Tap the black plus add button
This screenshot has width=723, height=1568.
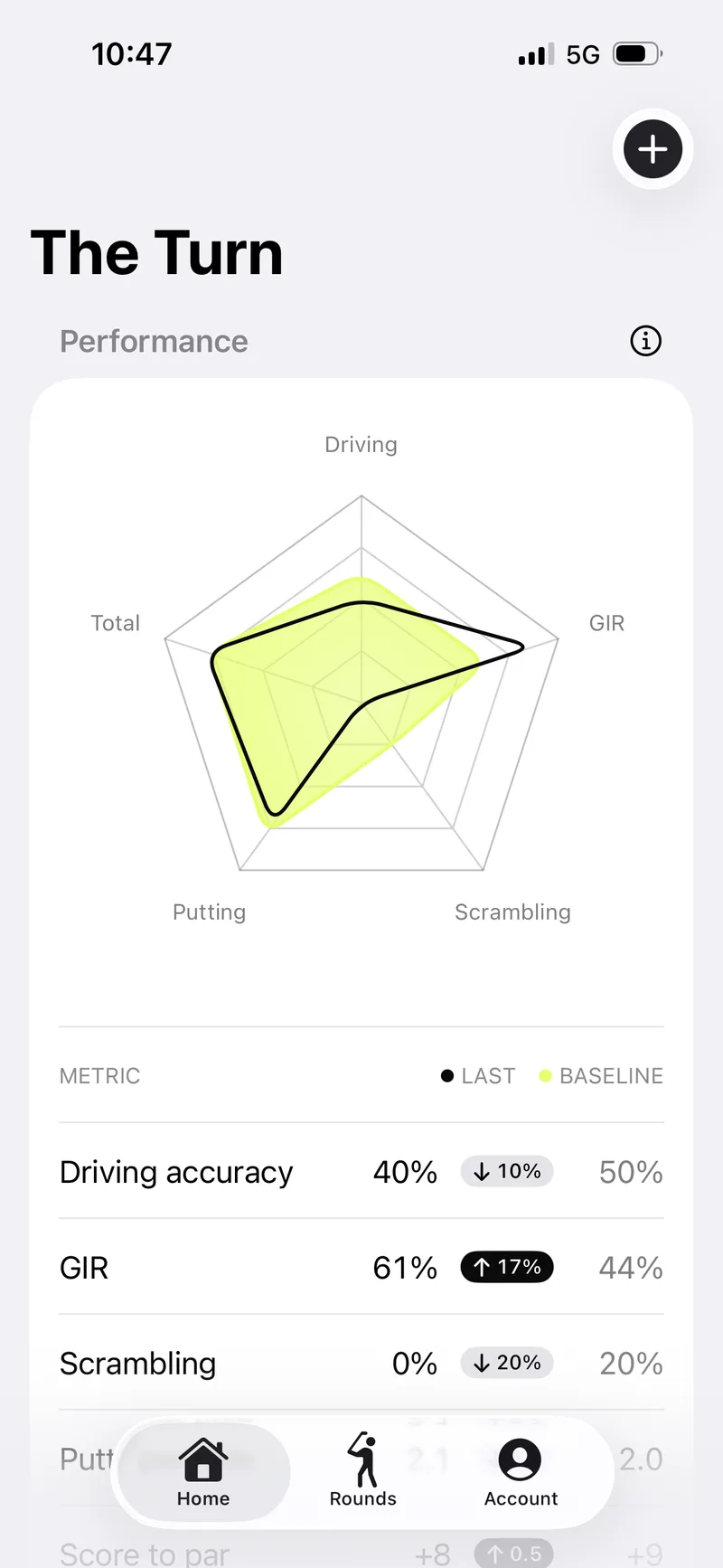click(653, 149)
